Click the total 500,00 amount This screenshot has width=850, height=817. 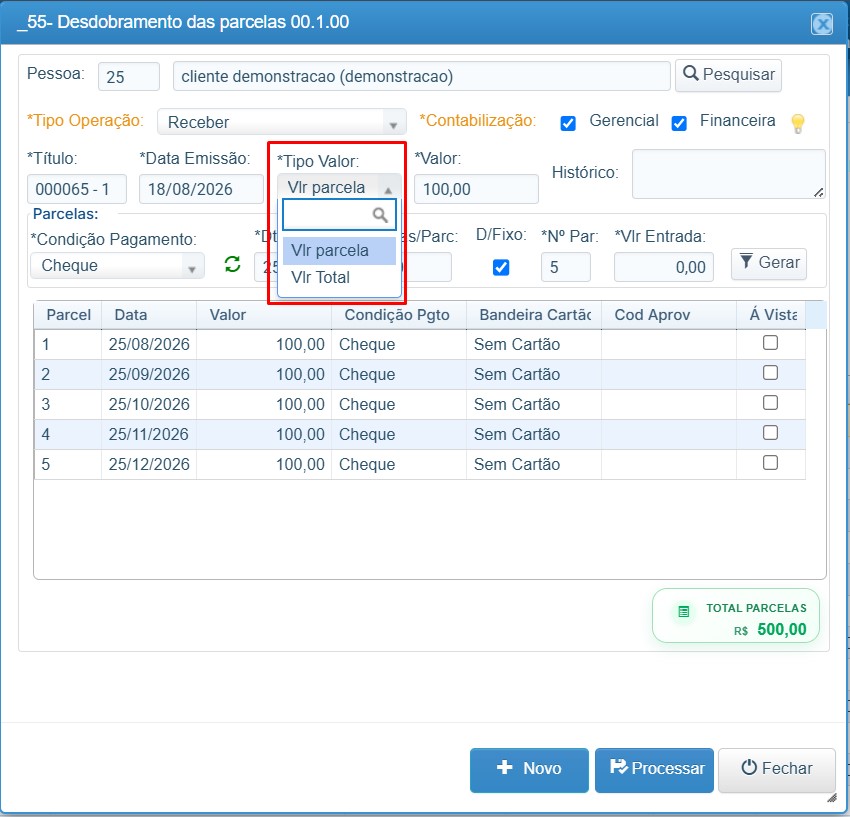782,629
